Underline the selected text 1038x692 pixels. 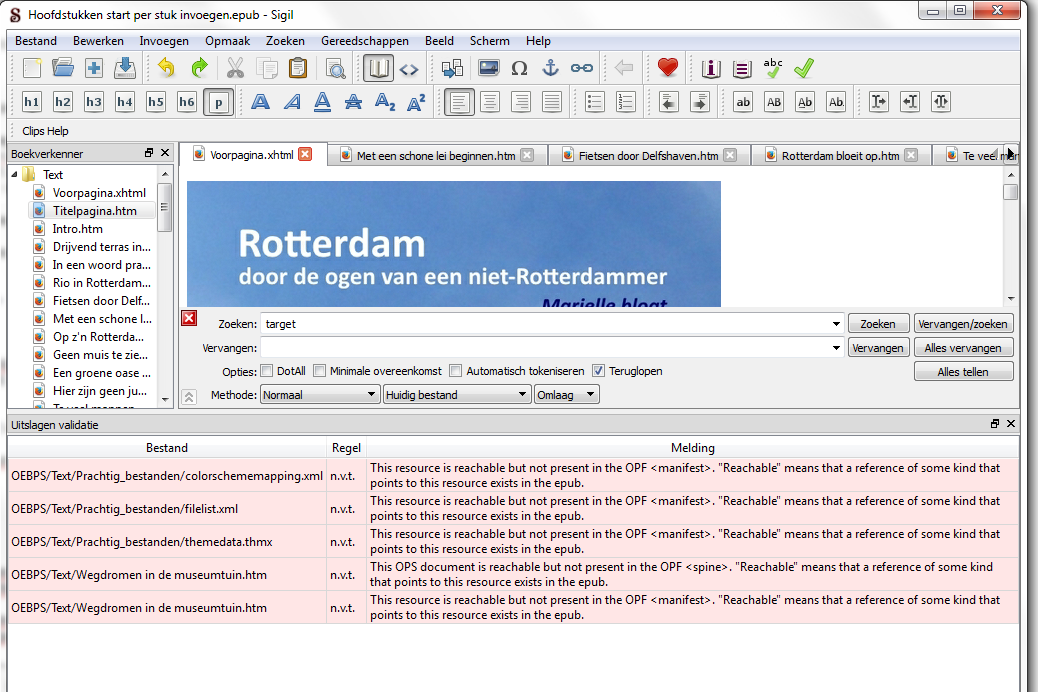(x=322, y=102)
